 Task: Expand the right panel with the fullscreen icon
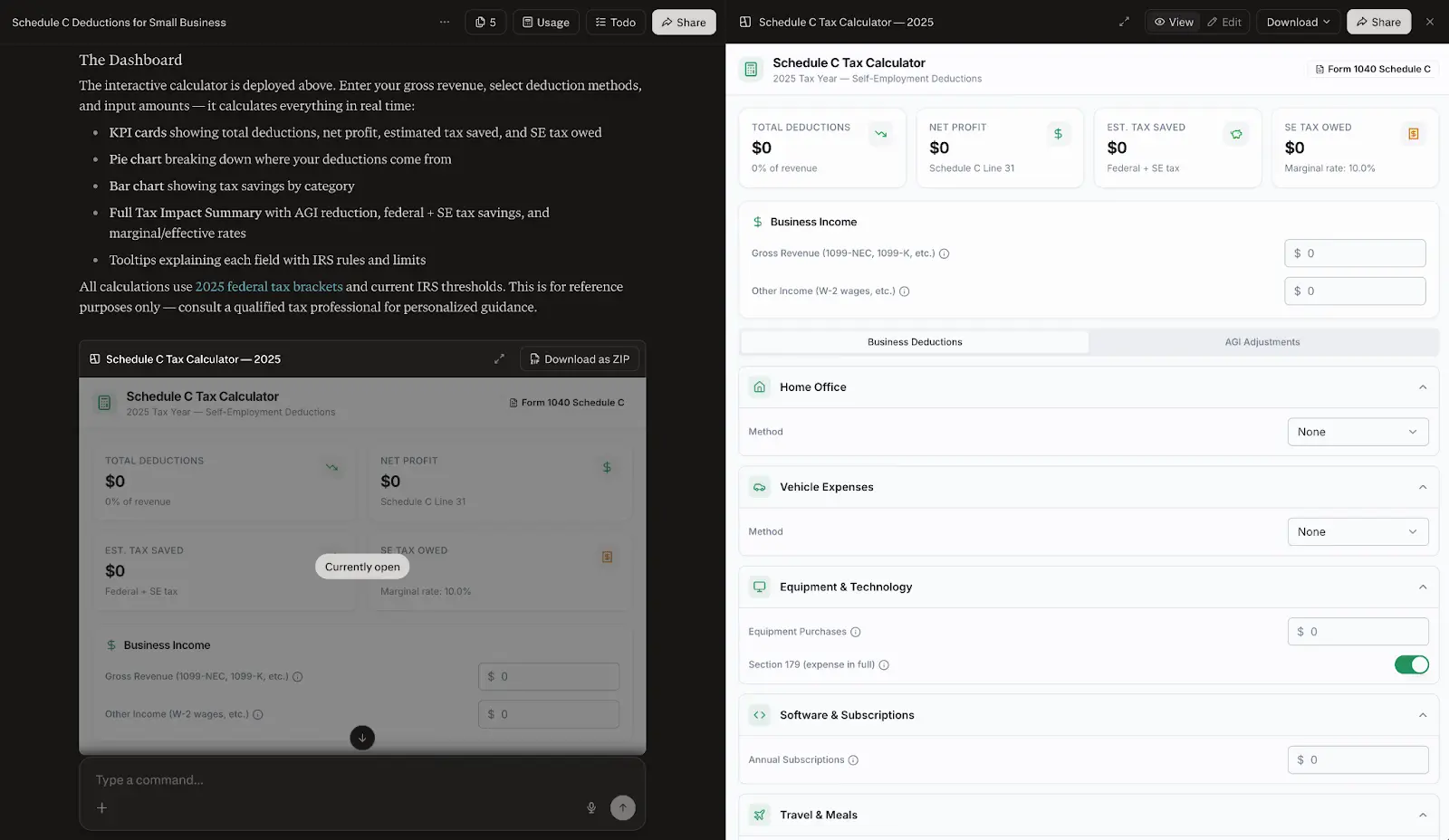tap(1124, 22)
